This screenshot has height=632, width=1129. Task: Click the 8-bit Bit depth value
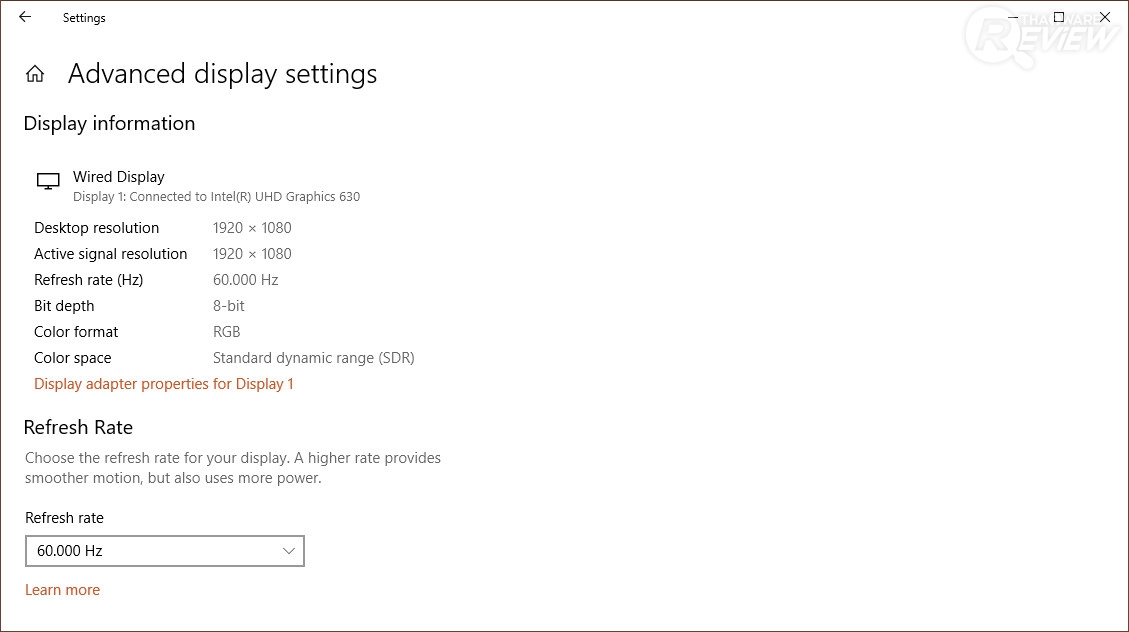[228, 306]
